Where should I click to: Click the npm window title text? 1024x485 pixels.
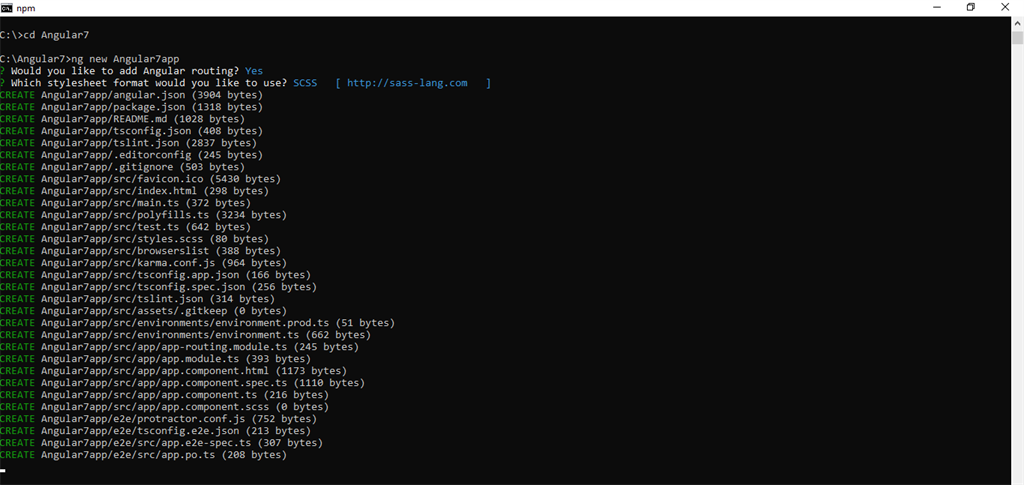click(x=24, y=7)
